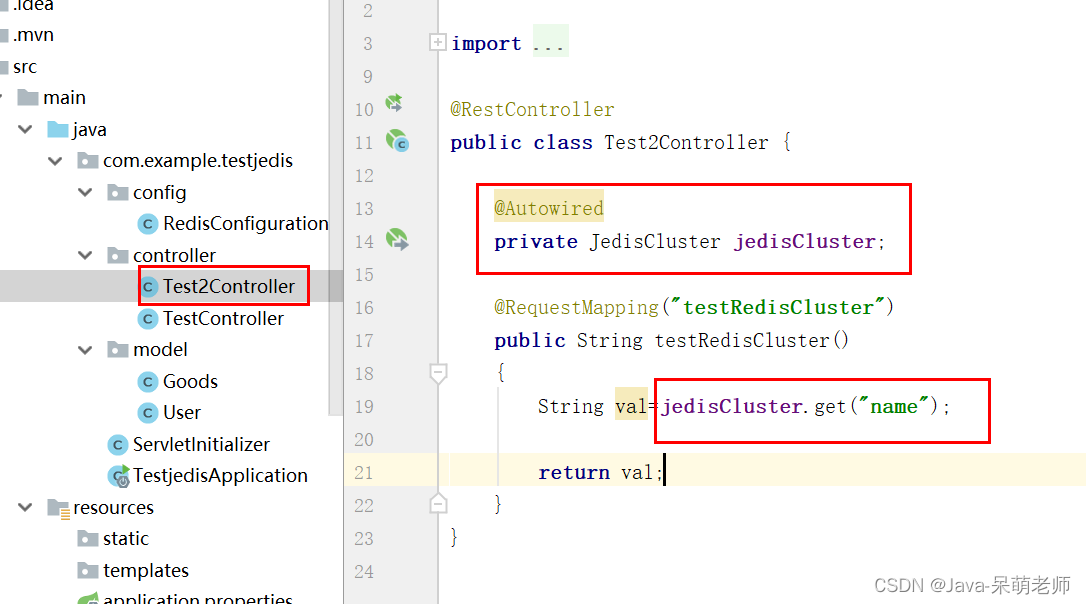
Task: Collapse the model package
Action: (85, 350)
